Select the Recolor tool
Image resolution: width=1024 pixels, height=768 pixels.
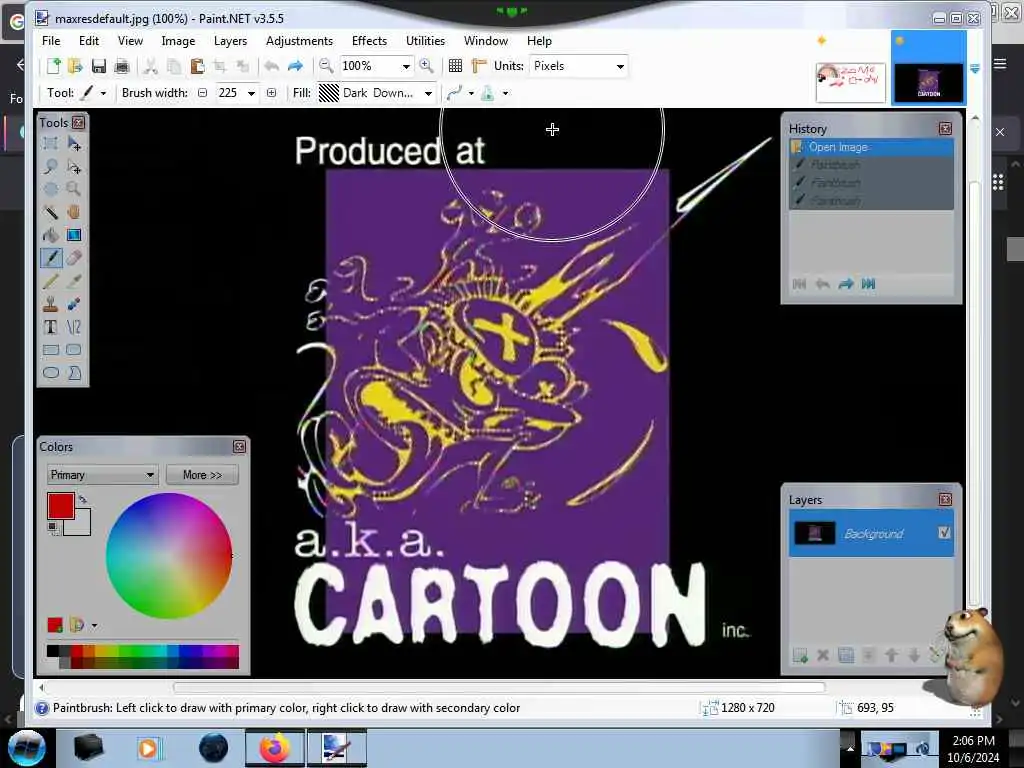(x=74, y=304)
